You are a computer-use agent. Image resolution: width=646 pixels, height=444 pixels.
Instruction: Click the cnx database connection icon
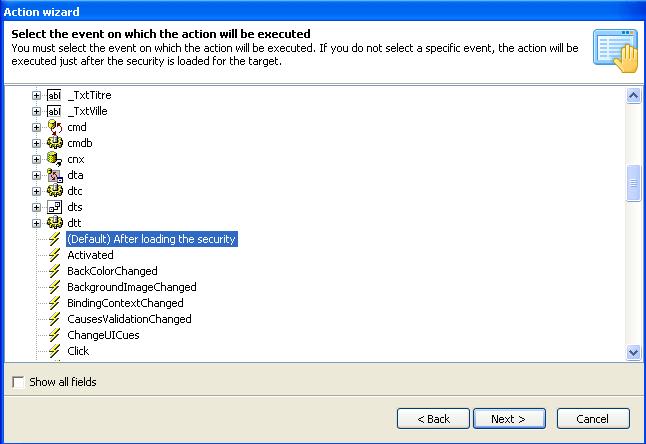[x=55, y=159]
